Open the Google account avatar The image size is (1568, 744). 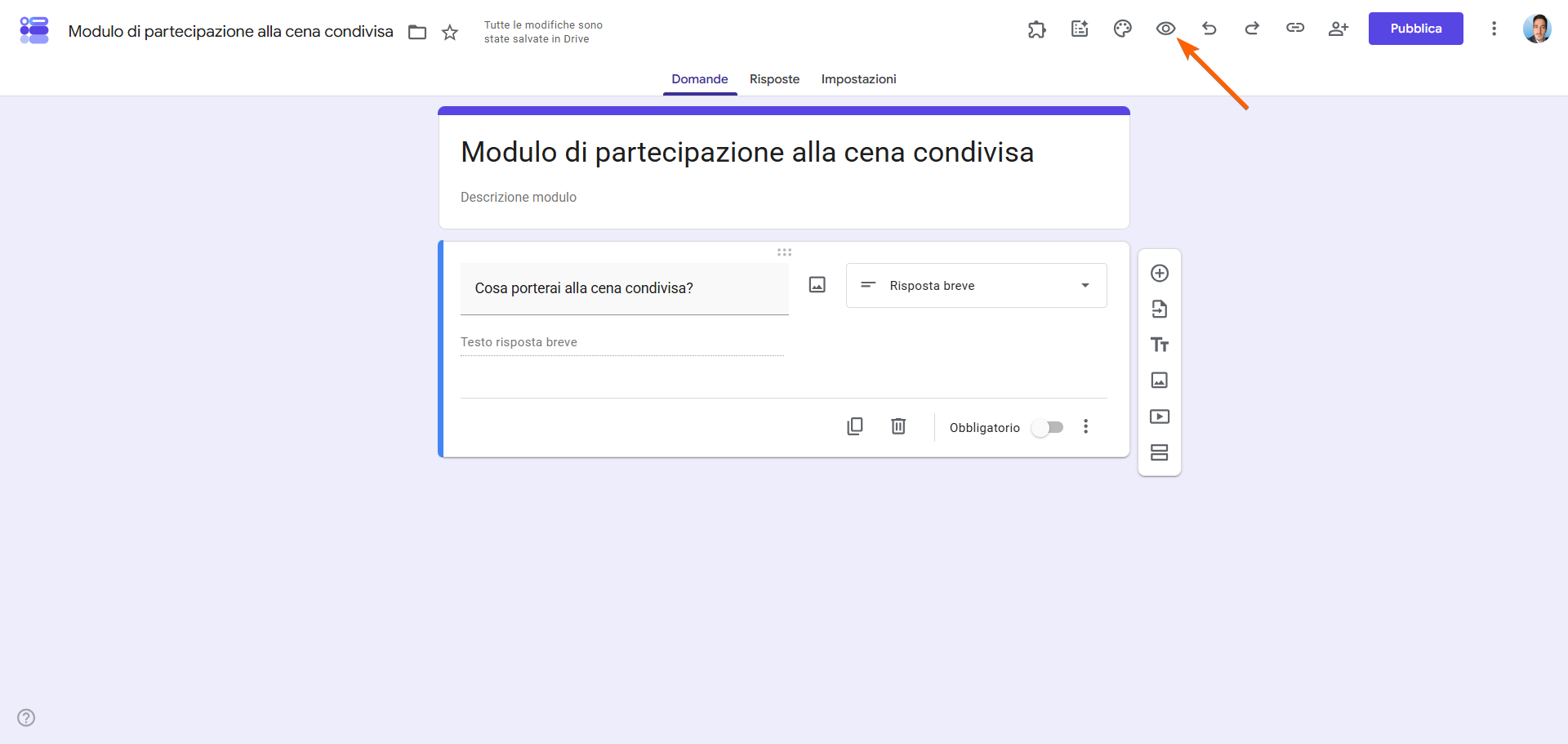1537,29
